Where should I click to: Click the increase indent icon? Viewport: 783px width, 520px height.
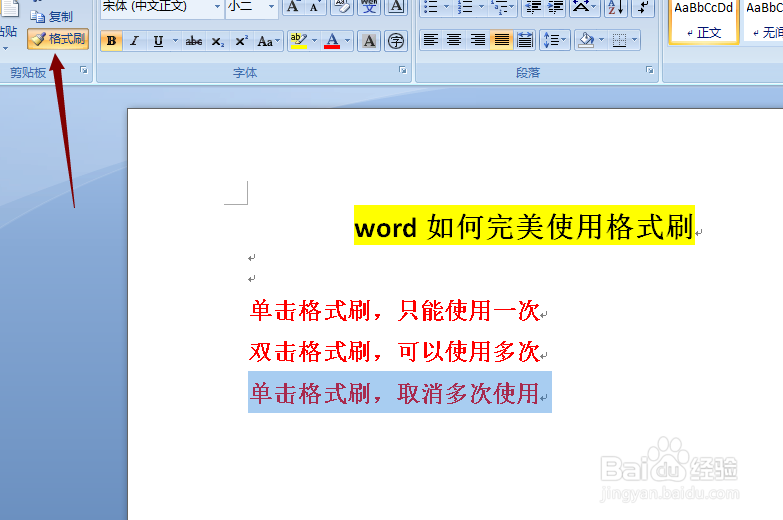pyautogui.click(x=555, y=7)
